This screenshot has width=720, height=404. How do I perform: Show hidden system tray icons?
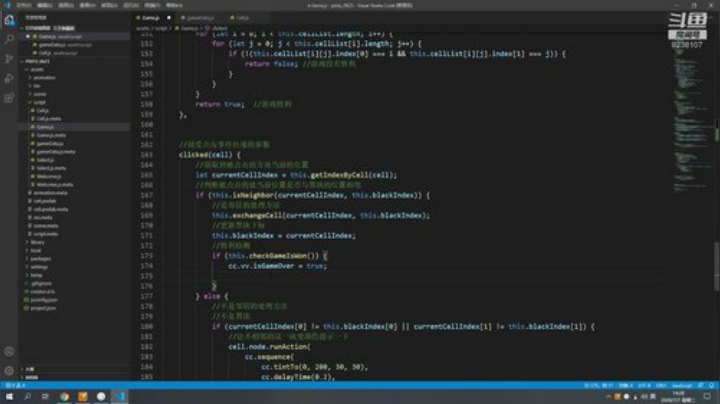pos(608,397)
